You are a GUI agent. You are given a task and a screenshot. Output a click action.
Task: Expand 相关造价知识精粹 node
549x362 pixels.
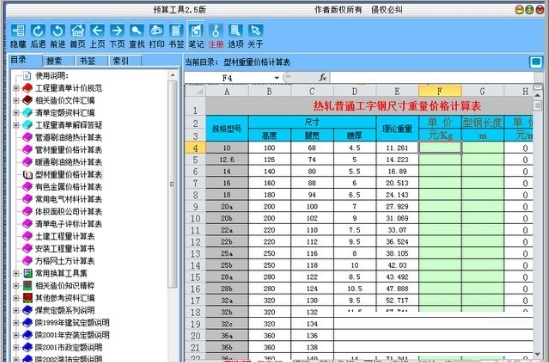click(16, 285)
